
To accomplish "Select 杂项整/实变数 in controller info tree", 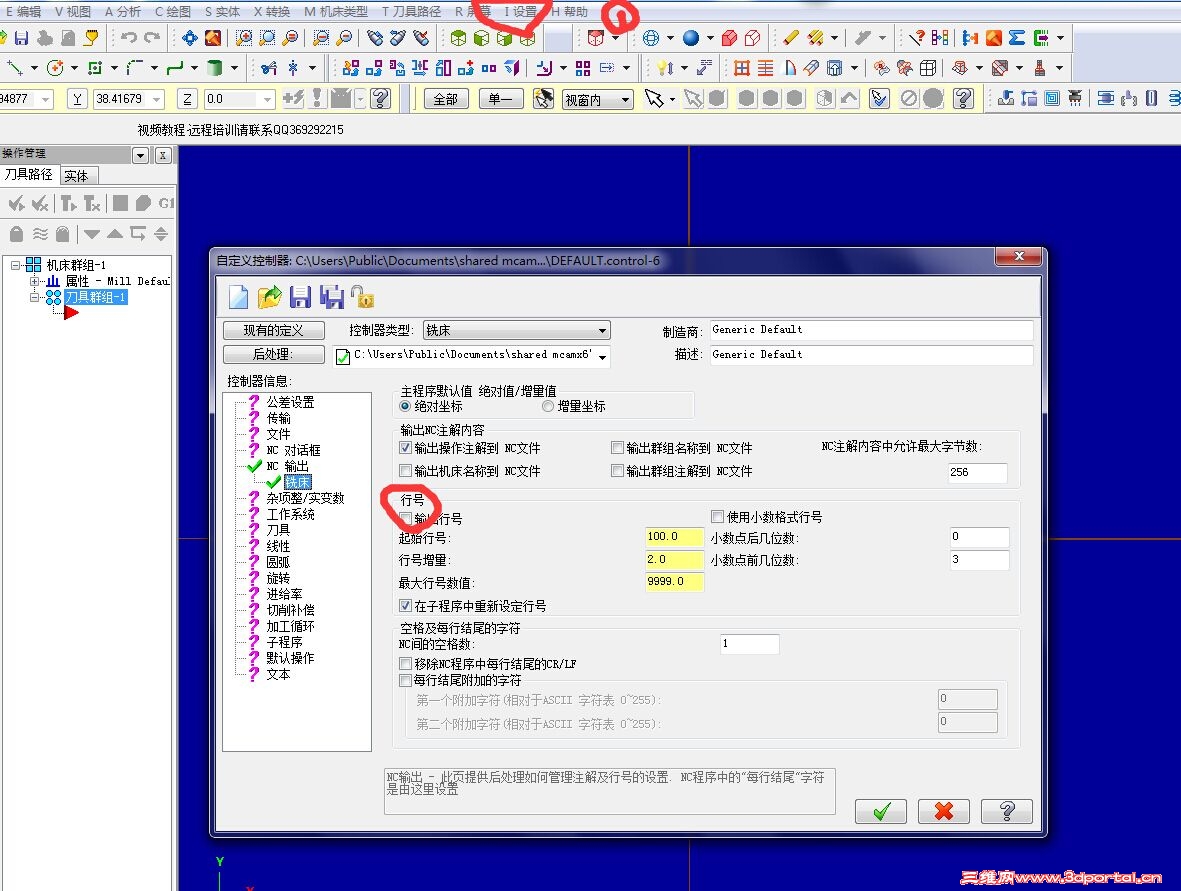I will coord(305,498).
